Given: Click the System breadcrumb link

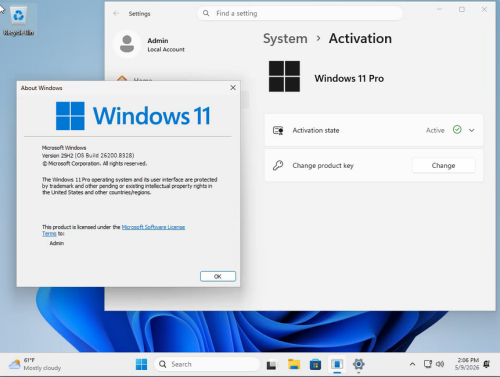Looking at the screenshot, I should click(x=285, y=39).
